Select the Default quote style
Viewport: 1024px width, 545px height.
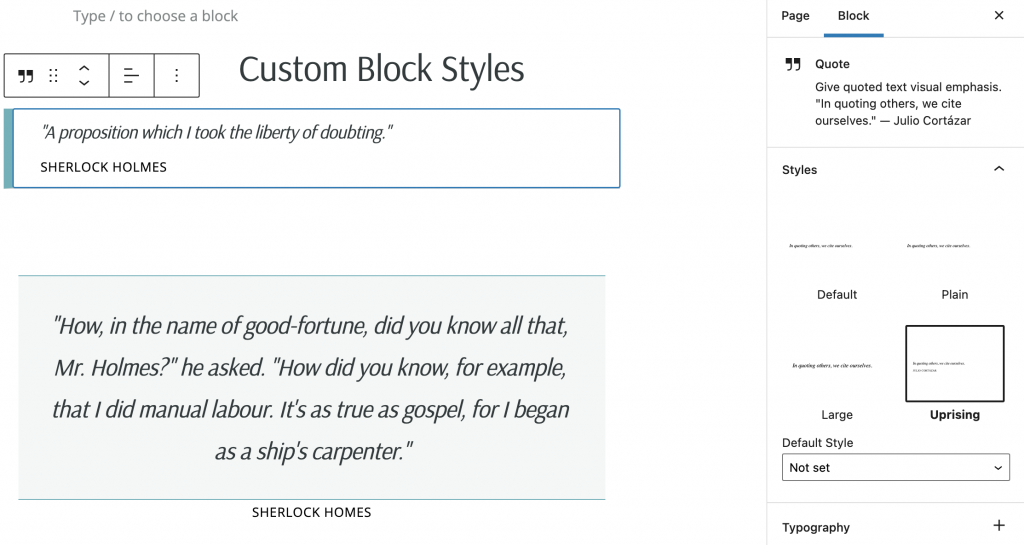pos(837,256)
